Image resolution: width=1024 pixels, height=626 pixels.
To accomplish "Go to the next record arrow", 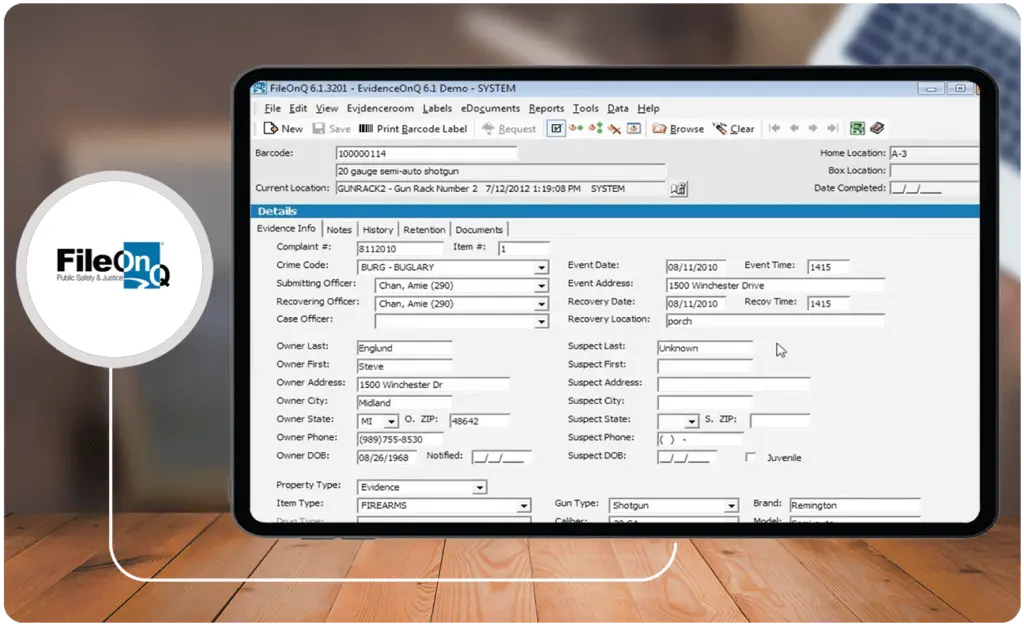I will [813, 129].
